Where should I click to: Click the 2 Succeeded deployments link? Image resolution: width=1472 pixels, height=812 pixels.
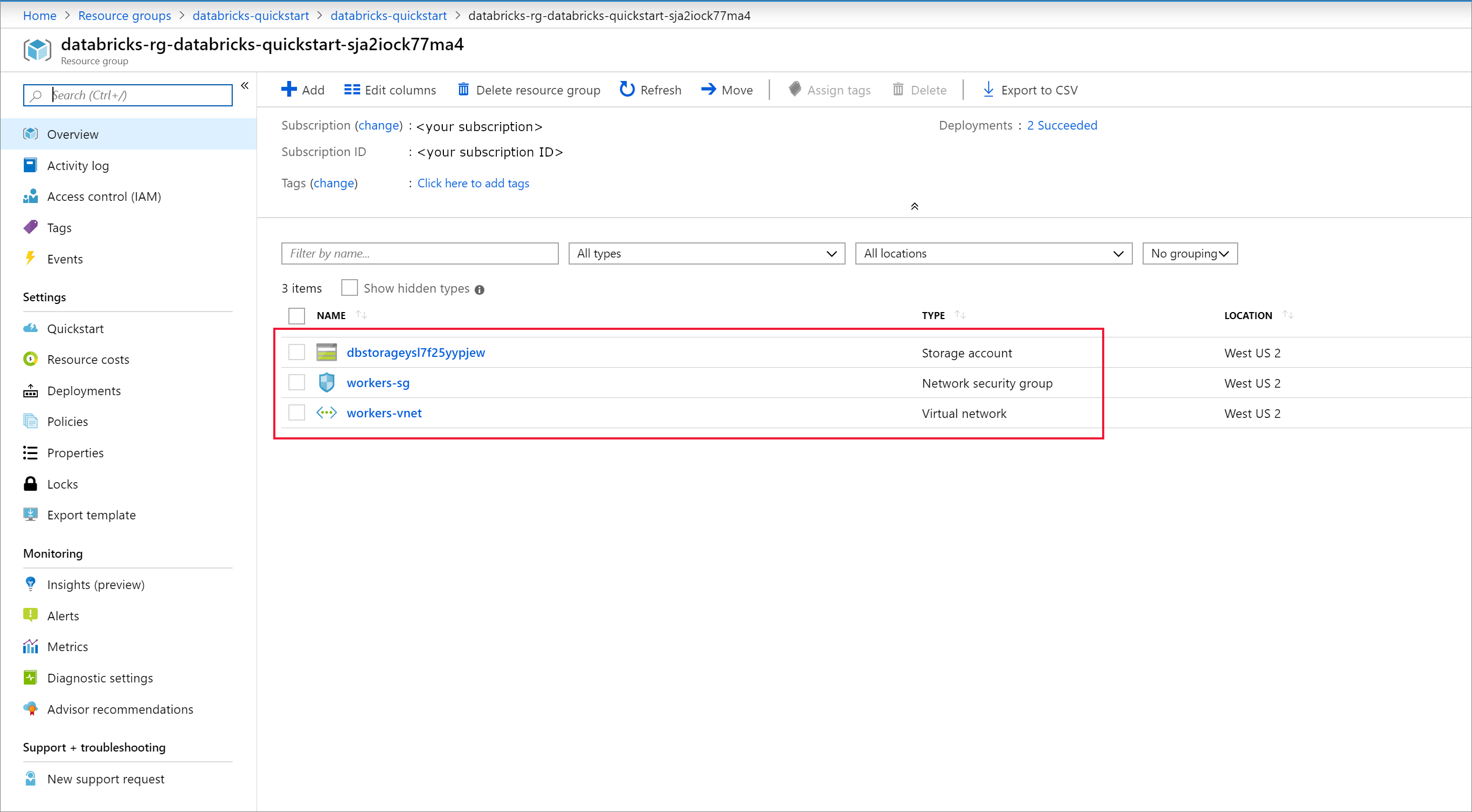[x=1062, y=125]
